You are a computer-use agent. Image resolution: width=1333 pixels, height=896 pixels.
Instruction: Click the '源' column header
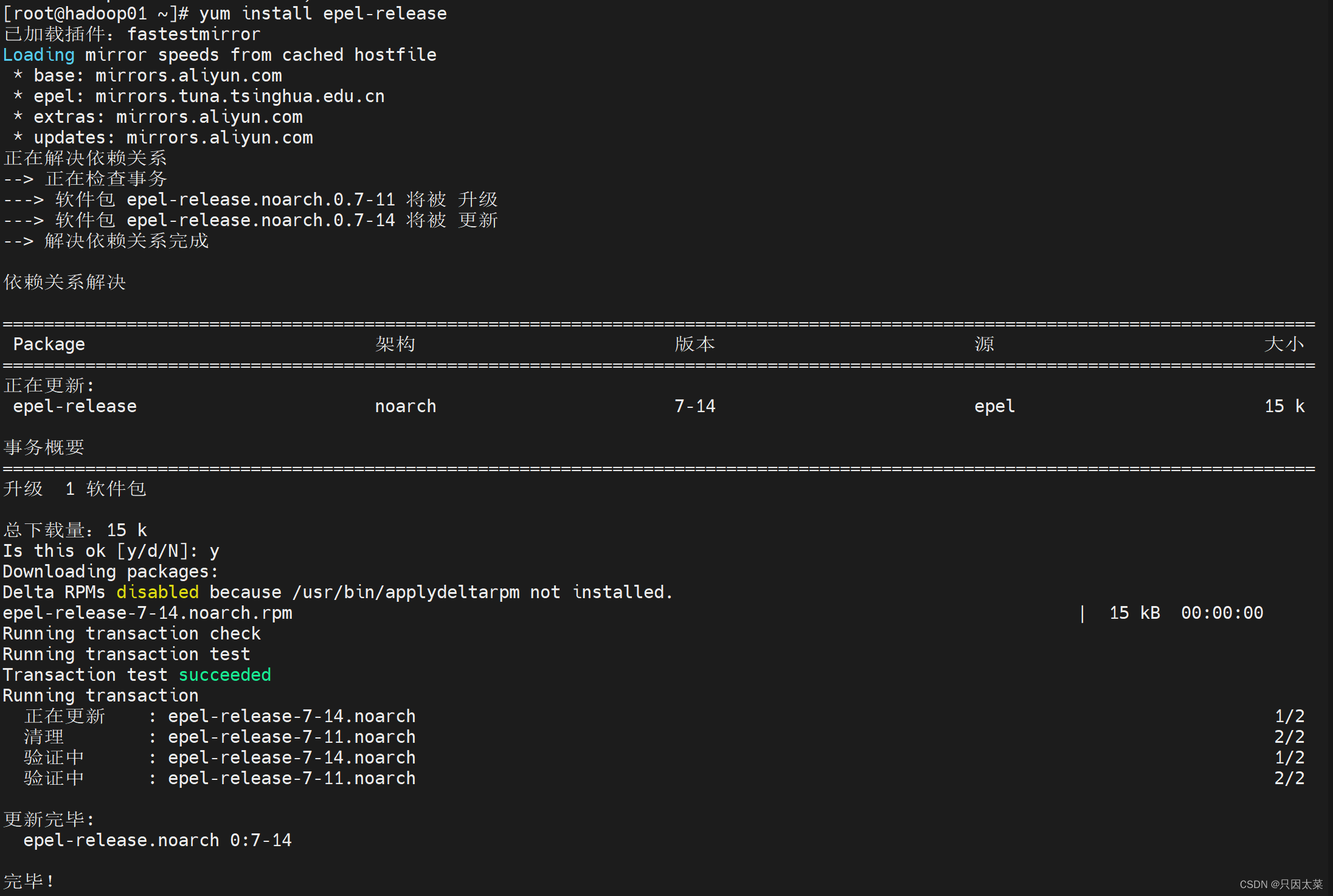pyautogui.click(x=985, y=344)
